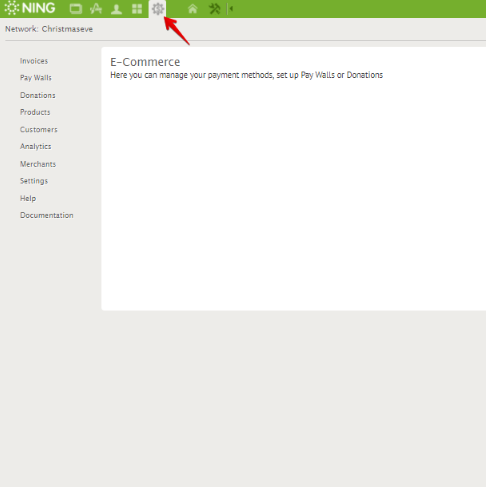Select Products from the sidebar
Viewport: 486px width, 487px height.
click(x=35, y=112)
